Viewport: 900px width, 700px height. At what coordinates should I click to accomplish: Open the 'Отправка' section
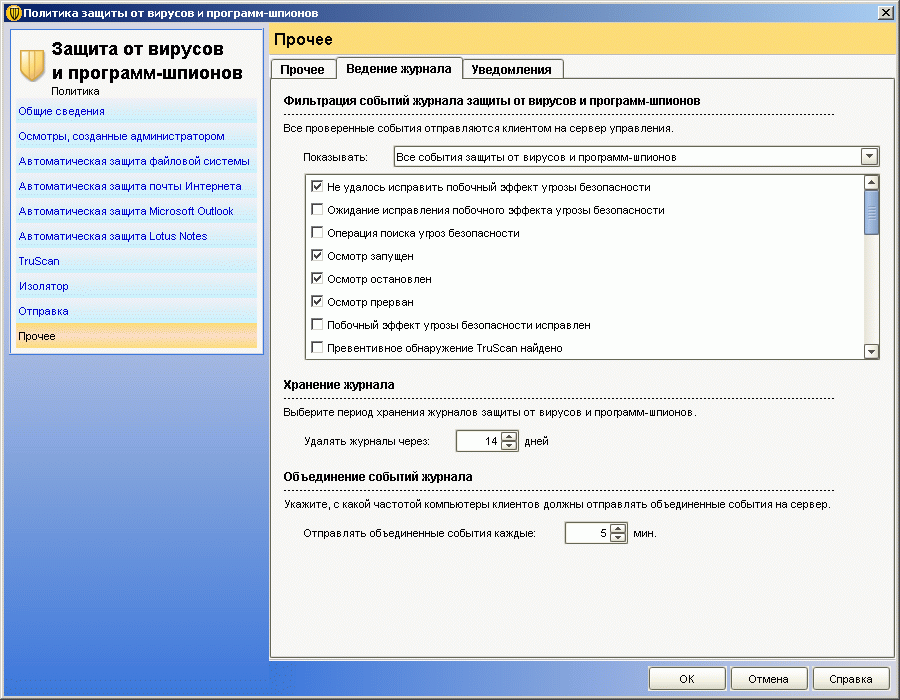tap(136, 311)
